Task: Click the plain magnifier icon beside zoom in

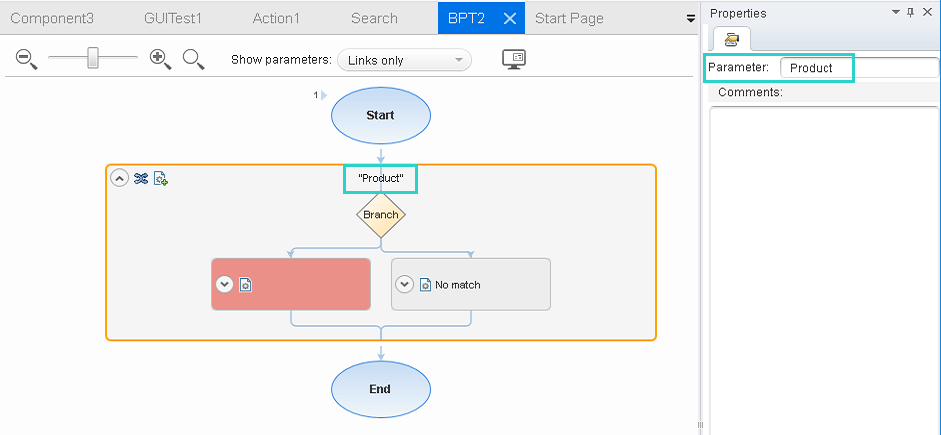Action: click(x=193, y=59)
